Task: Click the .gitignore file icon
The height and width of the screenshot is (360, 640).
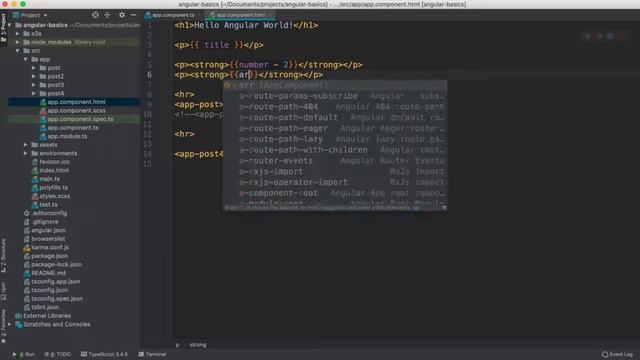Action: [x=27, y=222]
